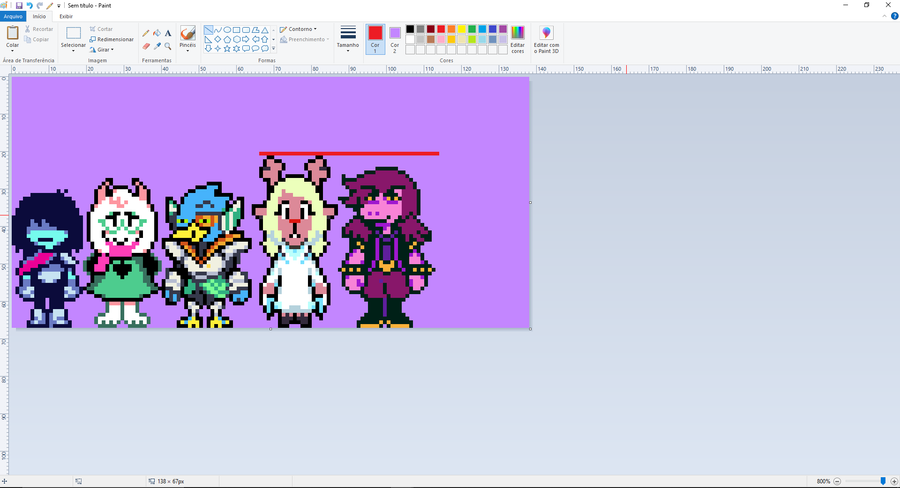Open the Arquivo file menu
The height and width of the screenshot is (488, 900).
13,16
